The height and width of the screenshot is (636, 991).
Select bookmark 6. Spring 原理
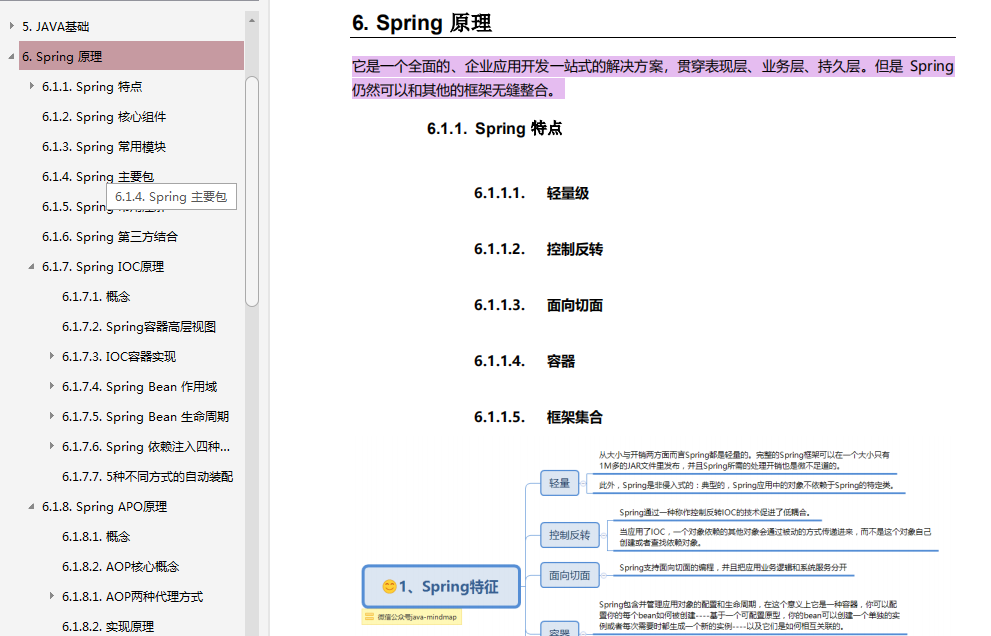point(131,56)
